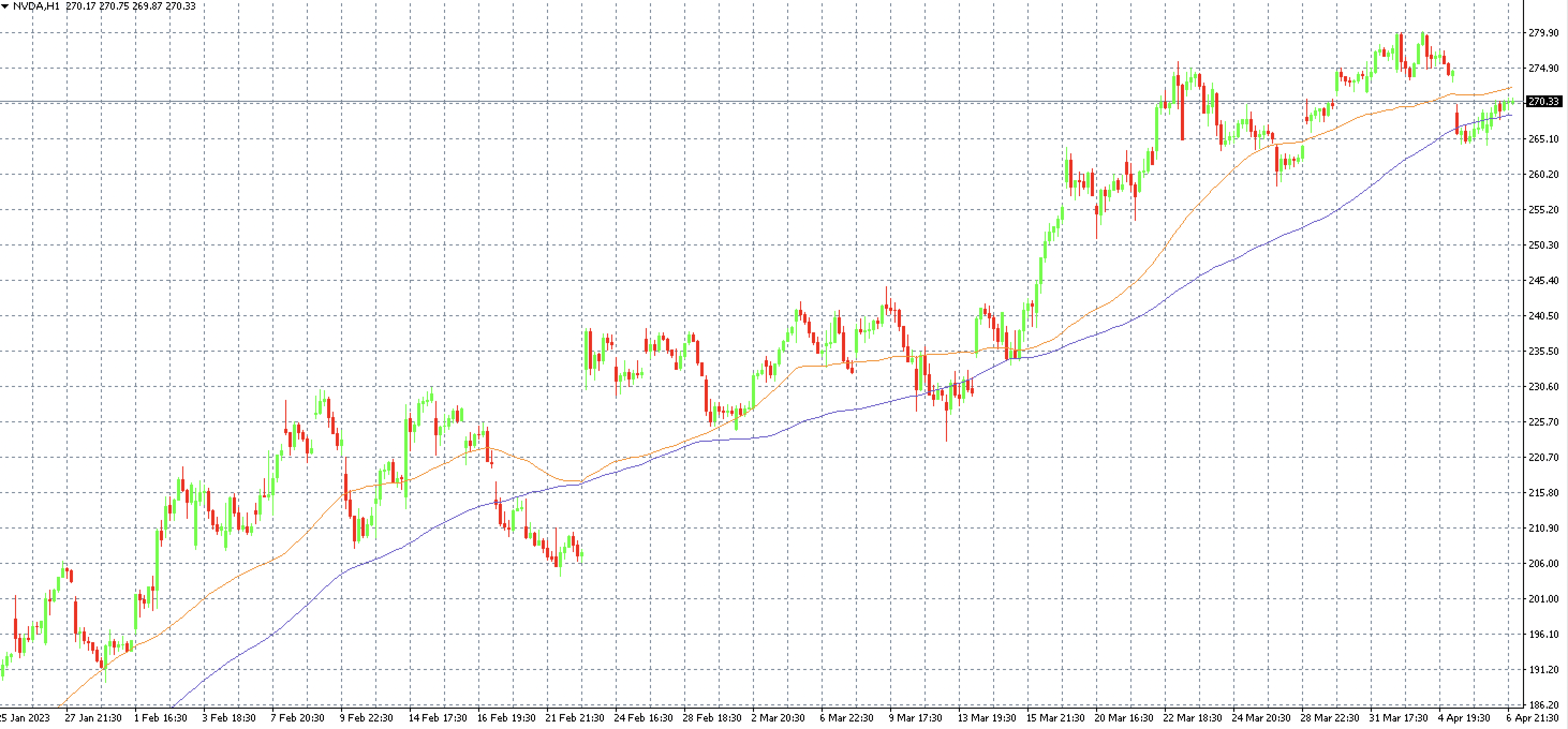Click the 14 Feb 17:30 time label
The image size is (1568, 729).
pyautogui.click(x=438, y=718)
